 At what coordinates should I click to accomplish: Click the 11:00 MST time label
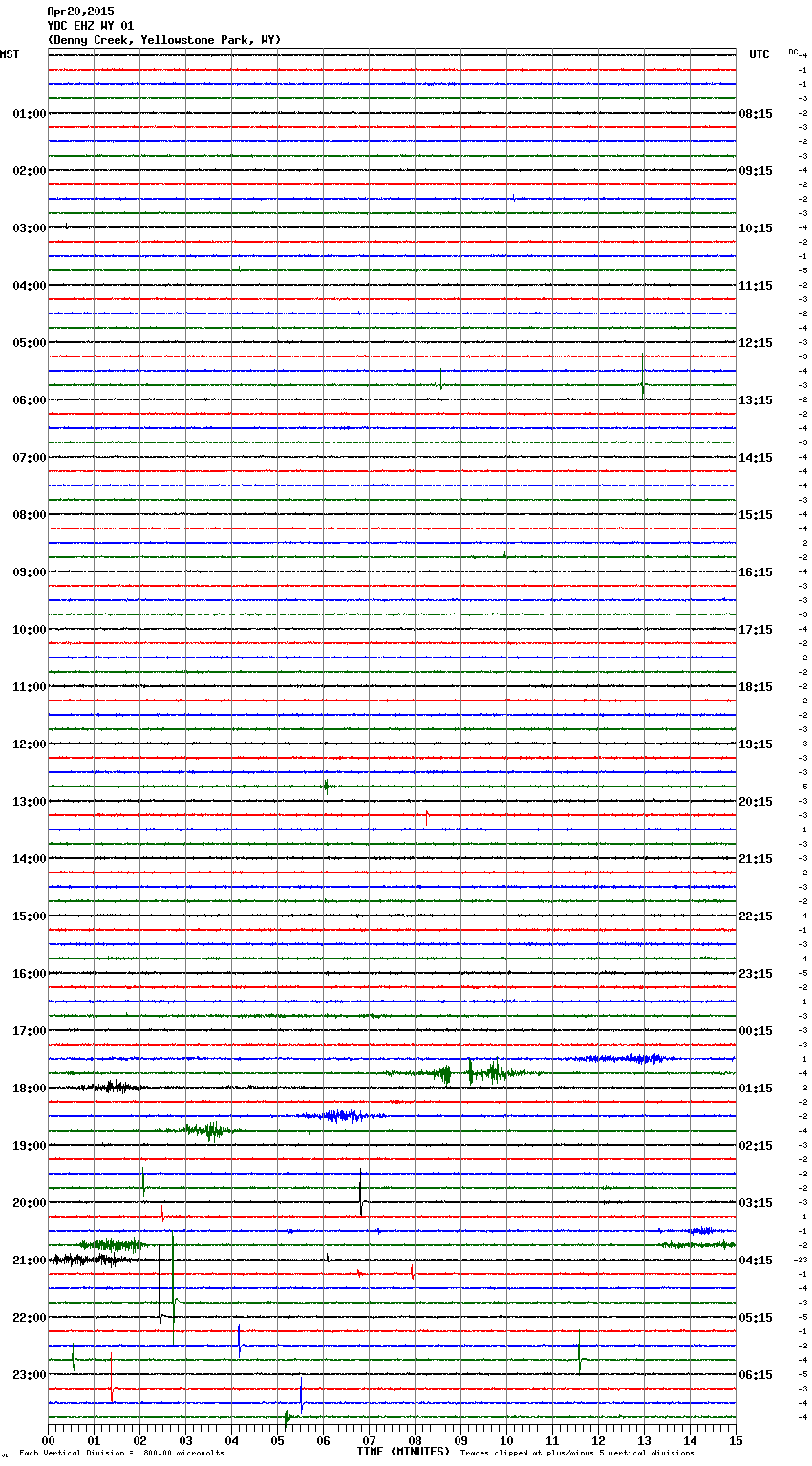point(30,687)
